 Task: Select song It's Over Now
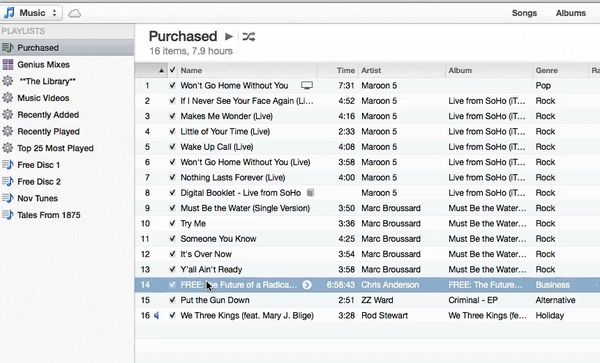click(206, 254)
